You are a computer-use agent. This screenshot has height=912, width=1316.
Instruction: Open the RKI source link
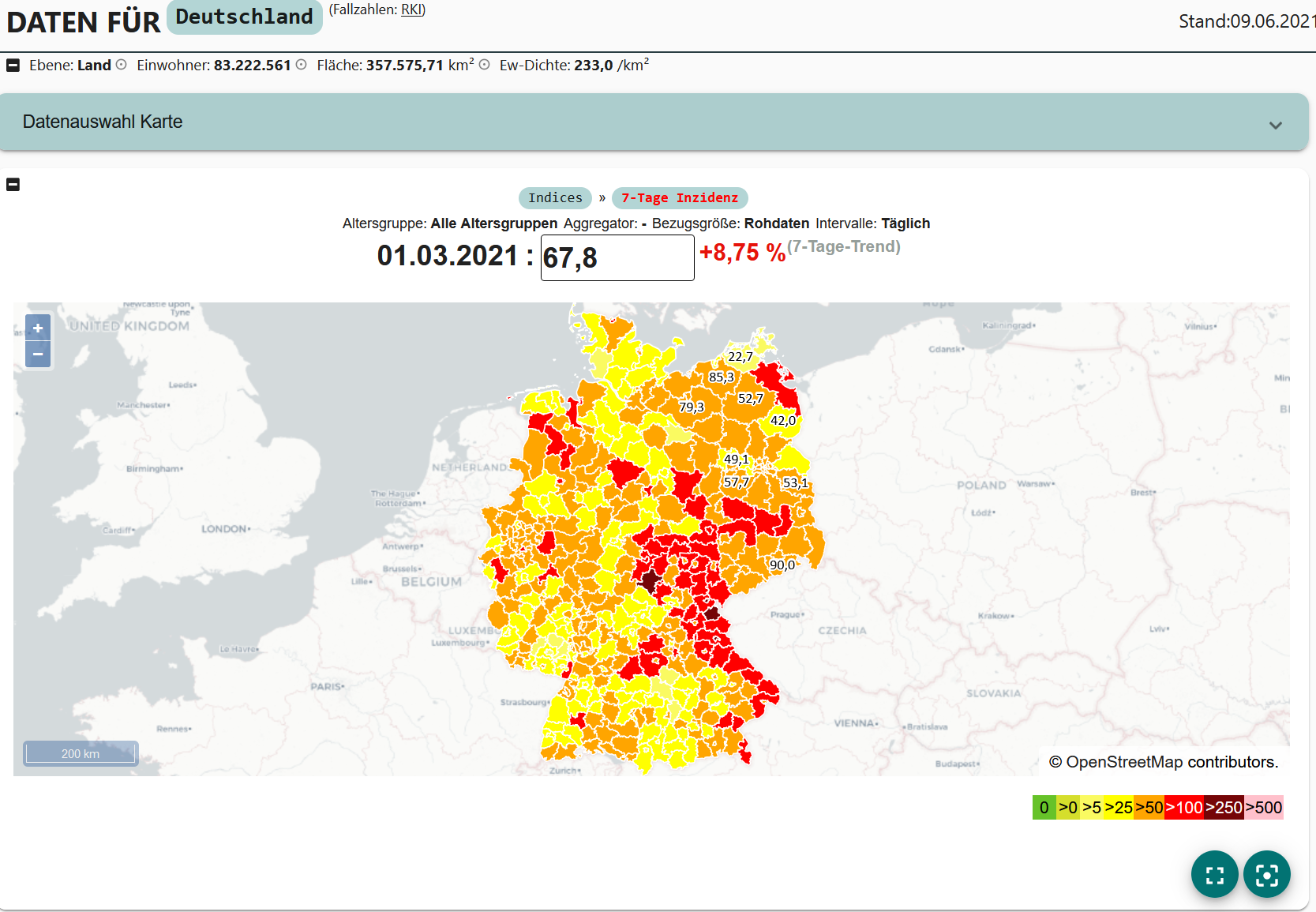tap(412, 9)
